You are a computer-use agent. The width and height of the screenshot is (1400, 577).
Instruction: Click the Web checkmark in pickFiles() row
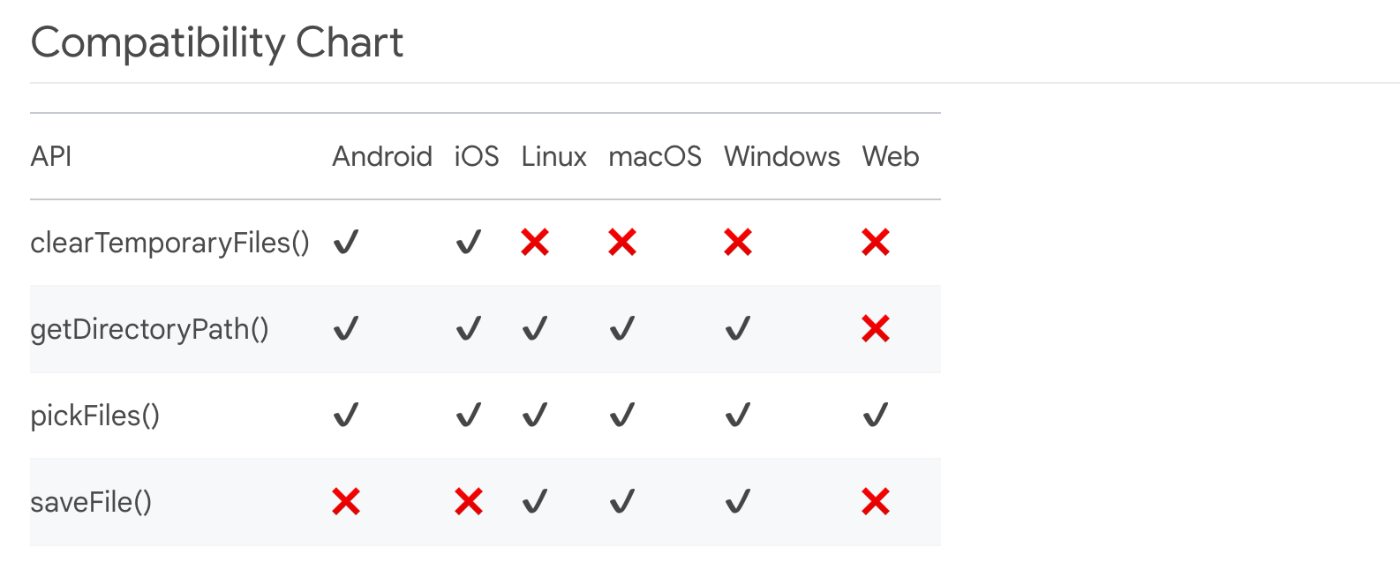point(875,415)
